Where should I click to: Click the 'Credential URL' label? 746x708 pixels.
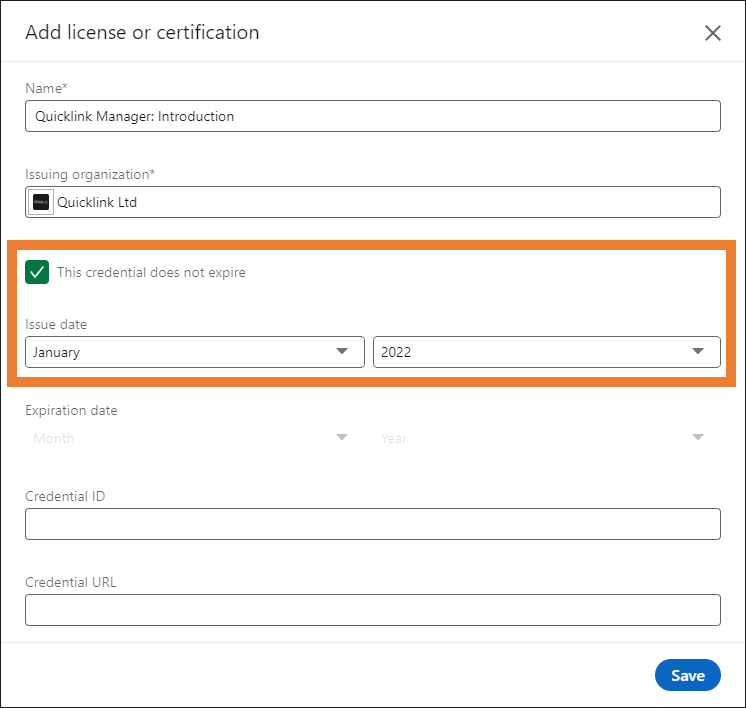71,582
